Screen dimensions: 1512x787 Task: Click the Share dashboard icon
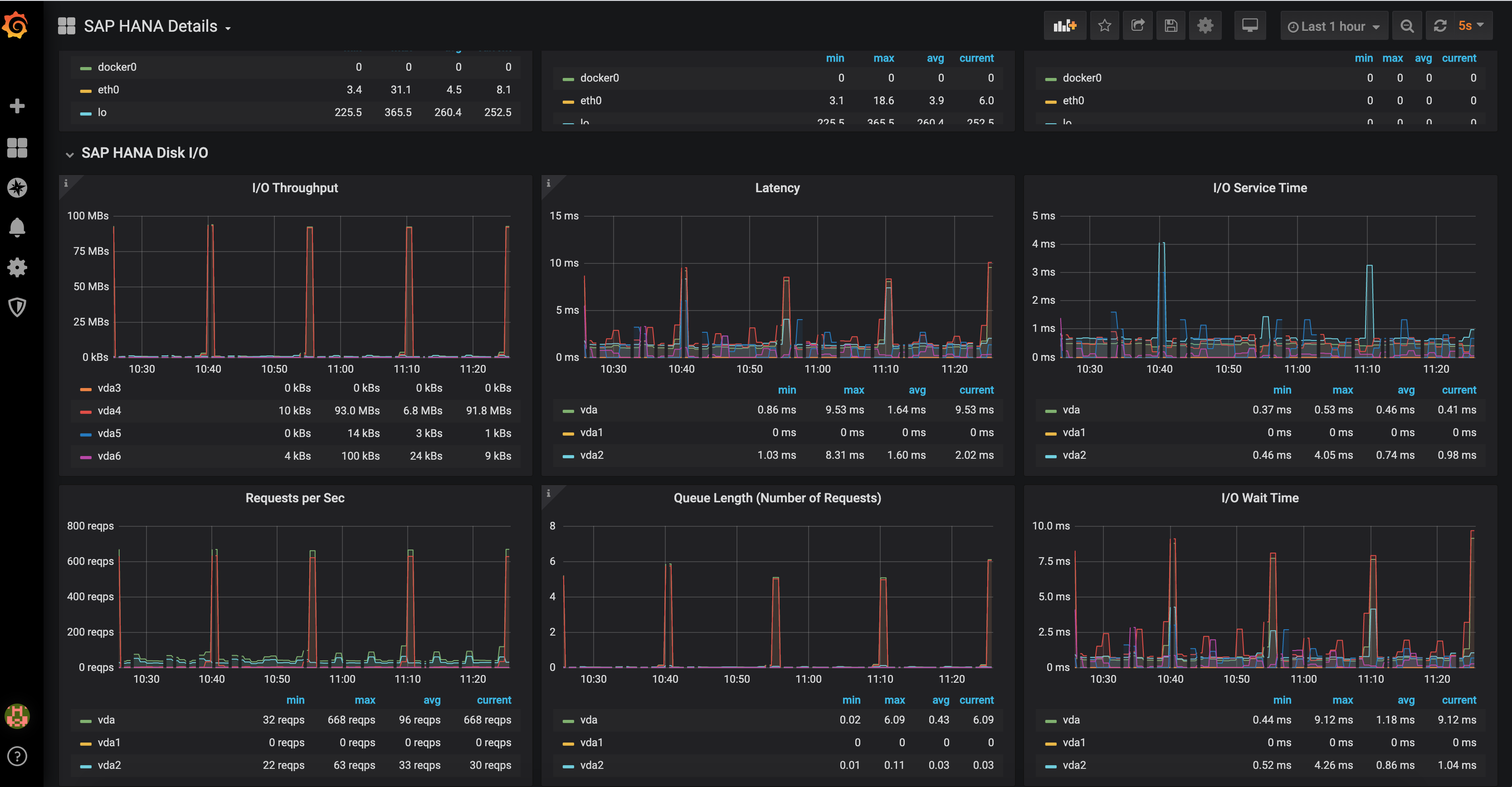[x=1137, y=26]
